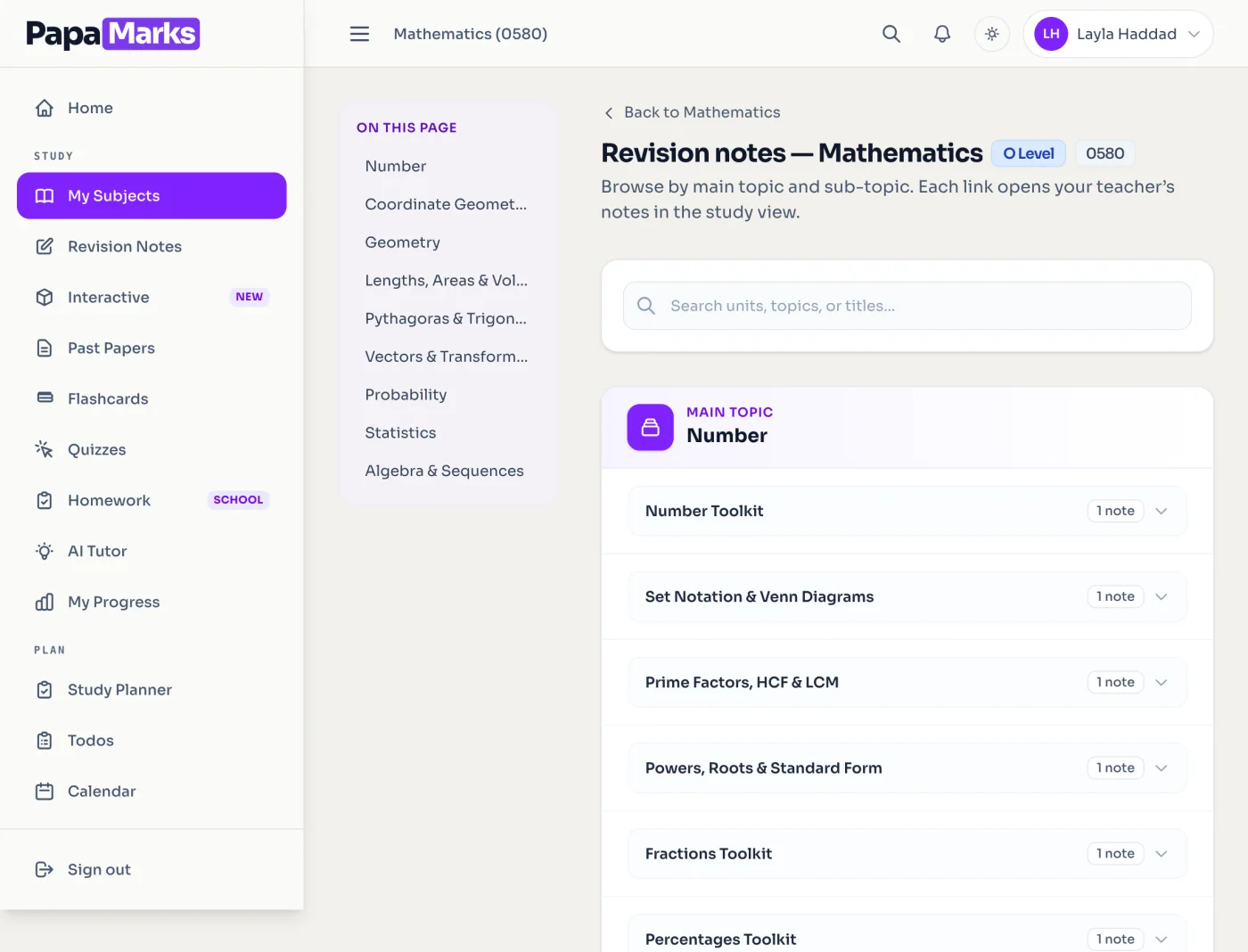This screenshot has height=952, width=1248.
Task: Open Flashcards section
Action: coord(152,399)
